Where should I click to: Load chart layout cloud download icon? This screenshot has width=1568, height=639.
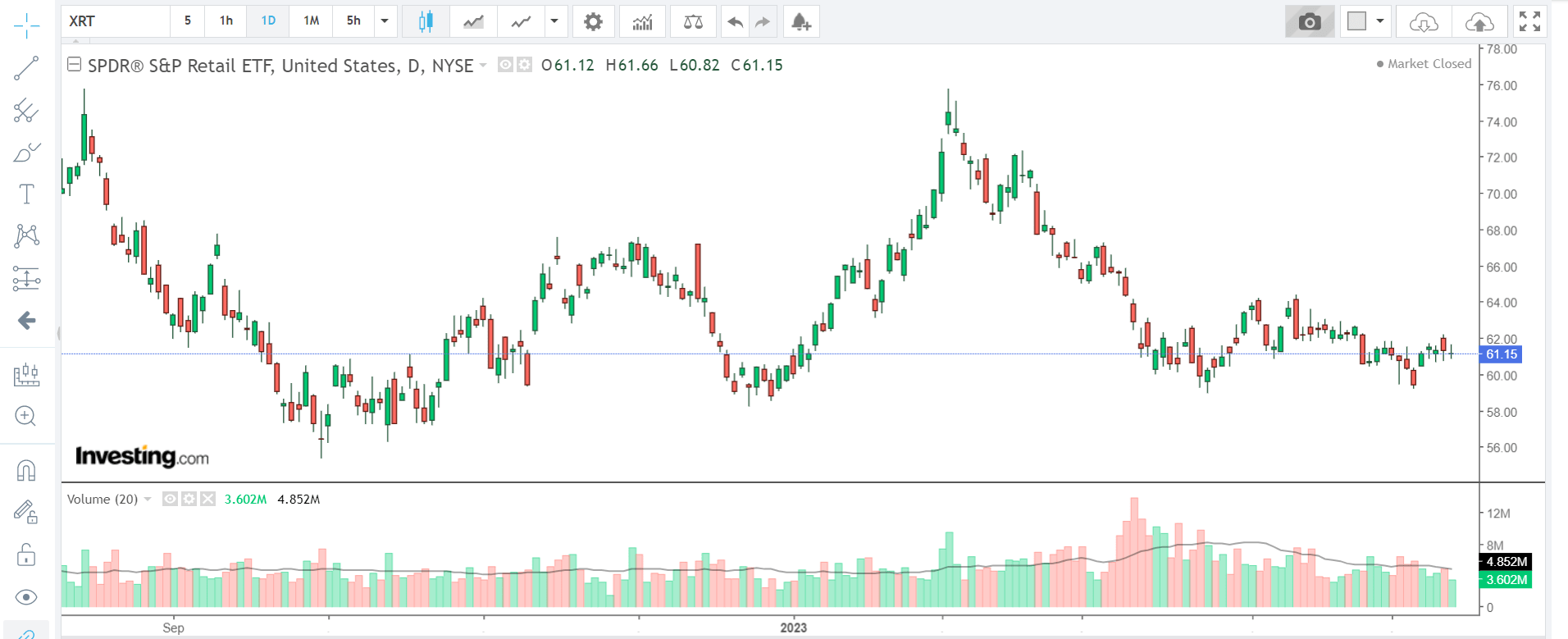(1424, 22)
